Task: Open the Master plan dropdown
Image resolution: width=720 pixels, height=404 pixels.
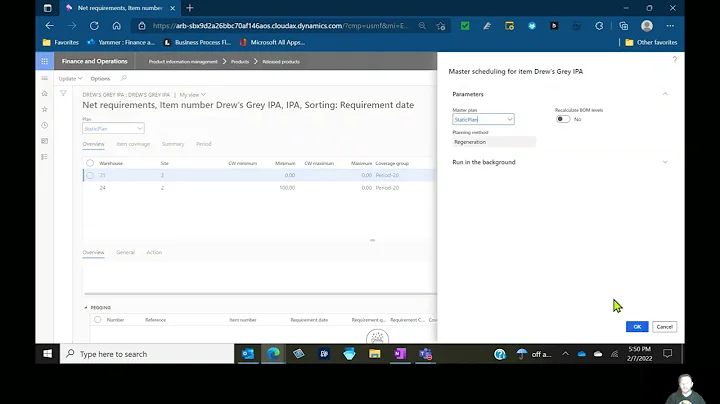Action: coord(510,119)
